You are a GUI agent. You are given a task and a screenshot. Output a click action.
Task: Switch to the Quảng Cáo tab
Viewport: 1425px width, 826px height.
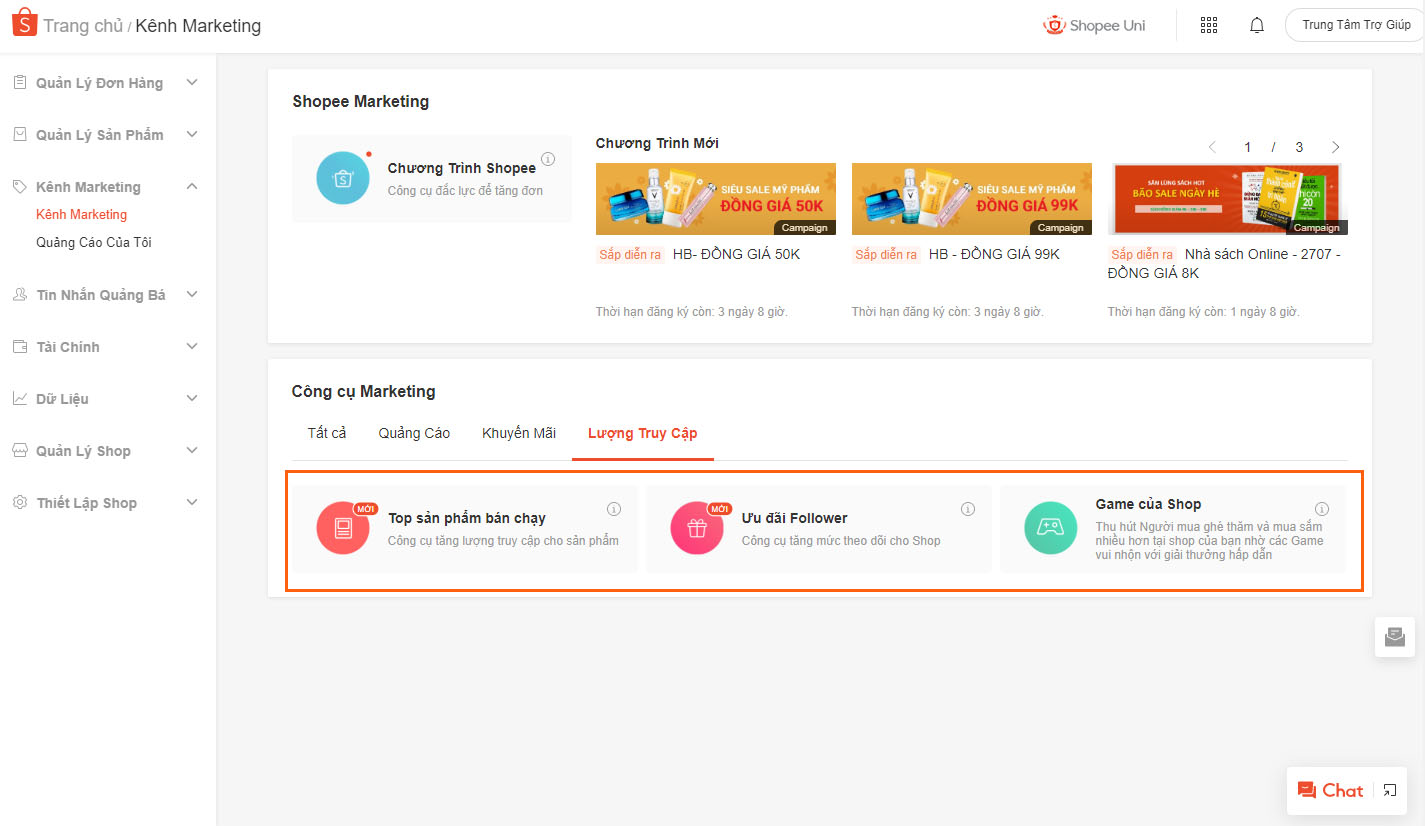[414, 433]
